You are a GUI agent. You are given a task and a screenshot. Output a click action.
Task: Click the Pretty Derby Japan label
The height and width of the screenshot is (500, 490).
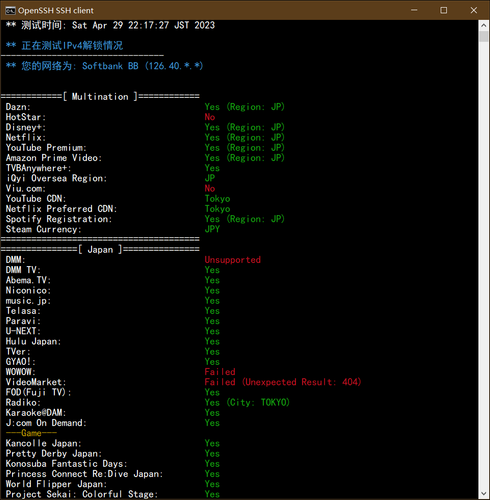pos(54,454)
